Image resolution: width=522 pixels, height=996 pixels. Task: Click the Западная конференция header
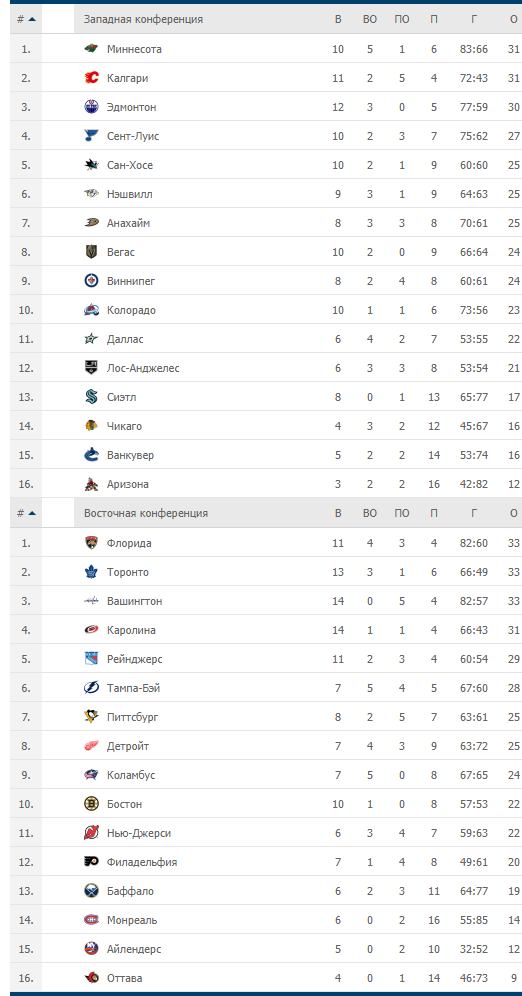coord(144,19)
